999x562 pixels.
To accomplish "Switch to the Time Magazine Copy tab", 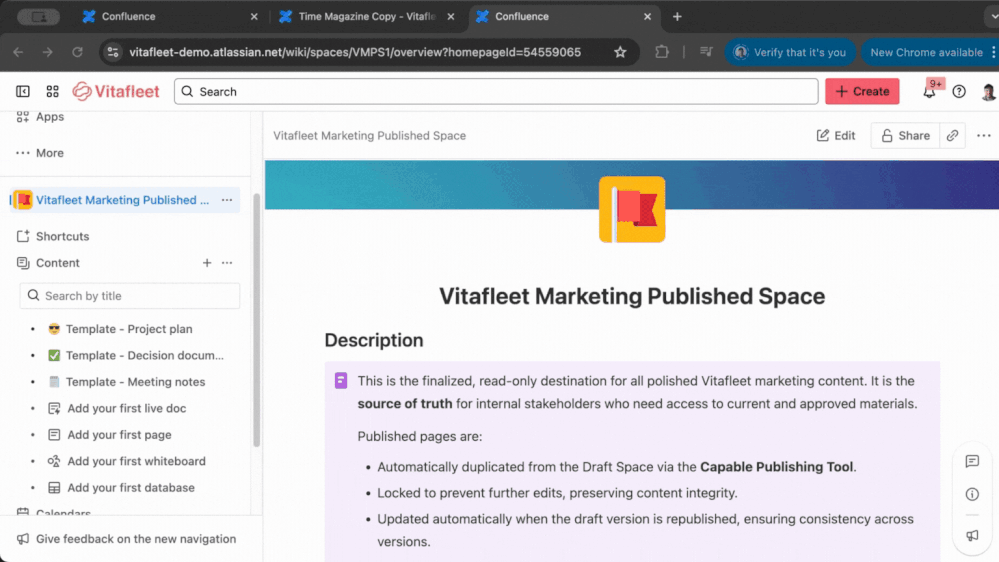I will pos(366,17).
